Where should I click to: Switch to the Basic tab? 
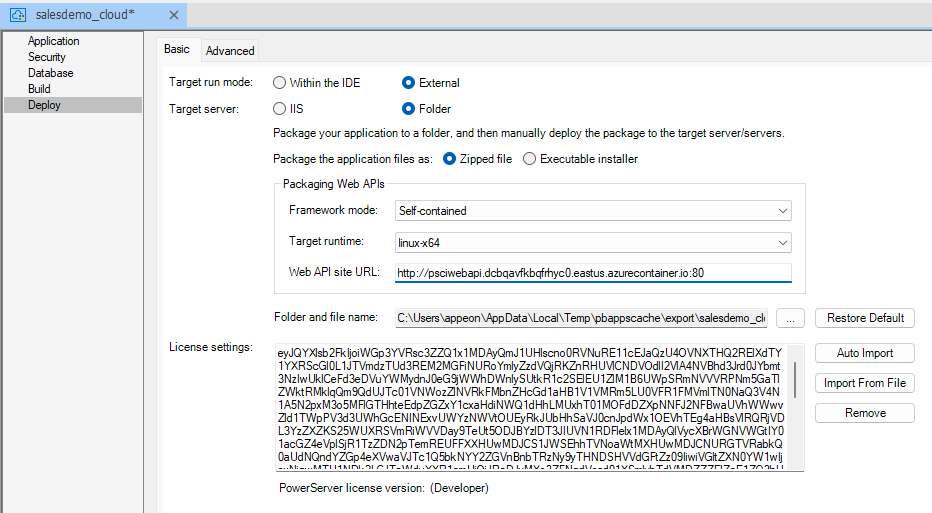point(177,49)
